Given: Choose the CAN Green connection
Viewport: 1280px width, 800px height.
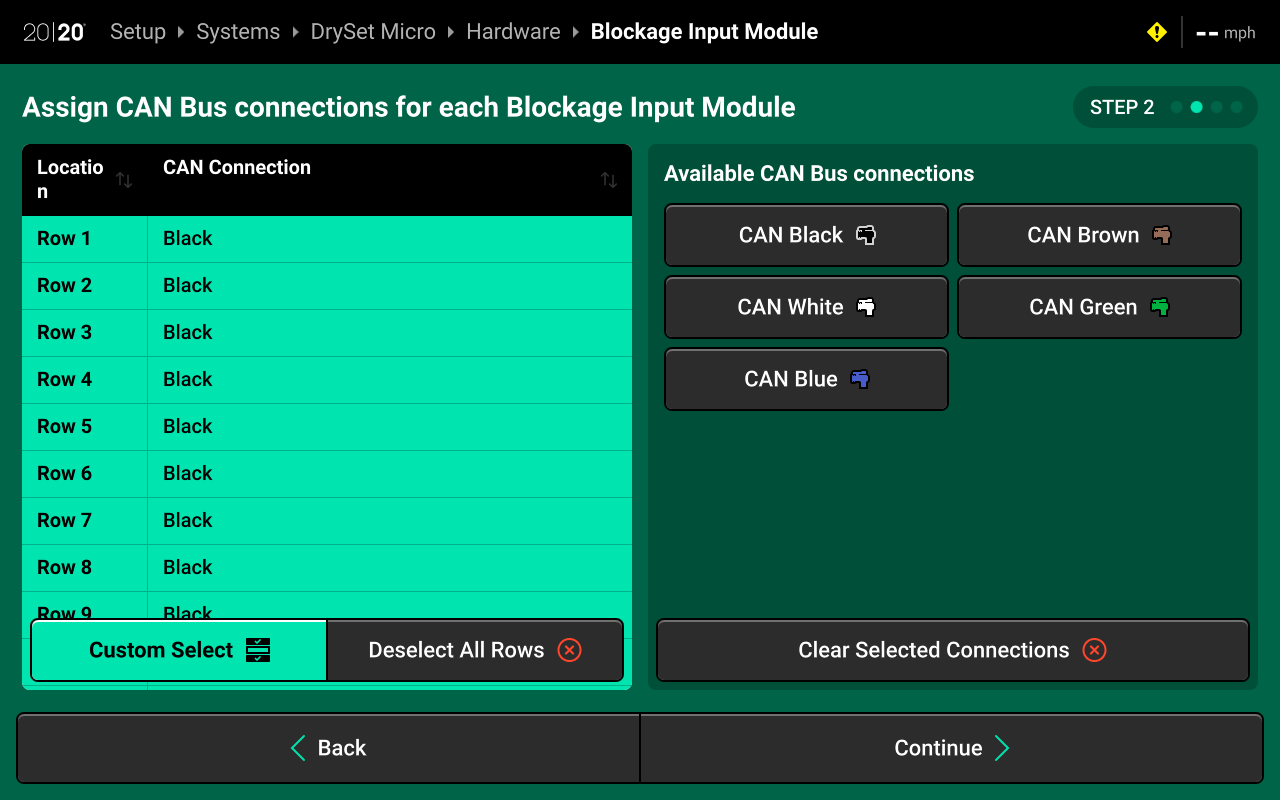Looking at the screenshot, I should pyautogui.click(x=1099, y=308).
